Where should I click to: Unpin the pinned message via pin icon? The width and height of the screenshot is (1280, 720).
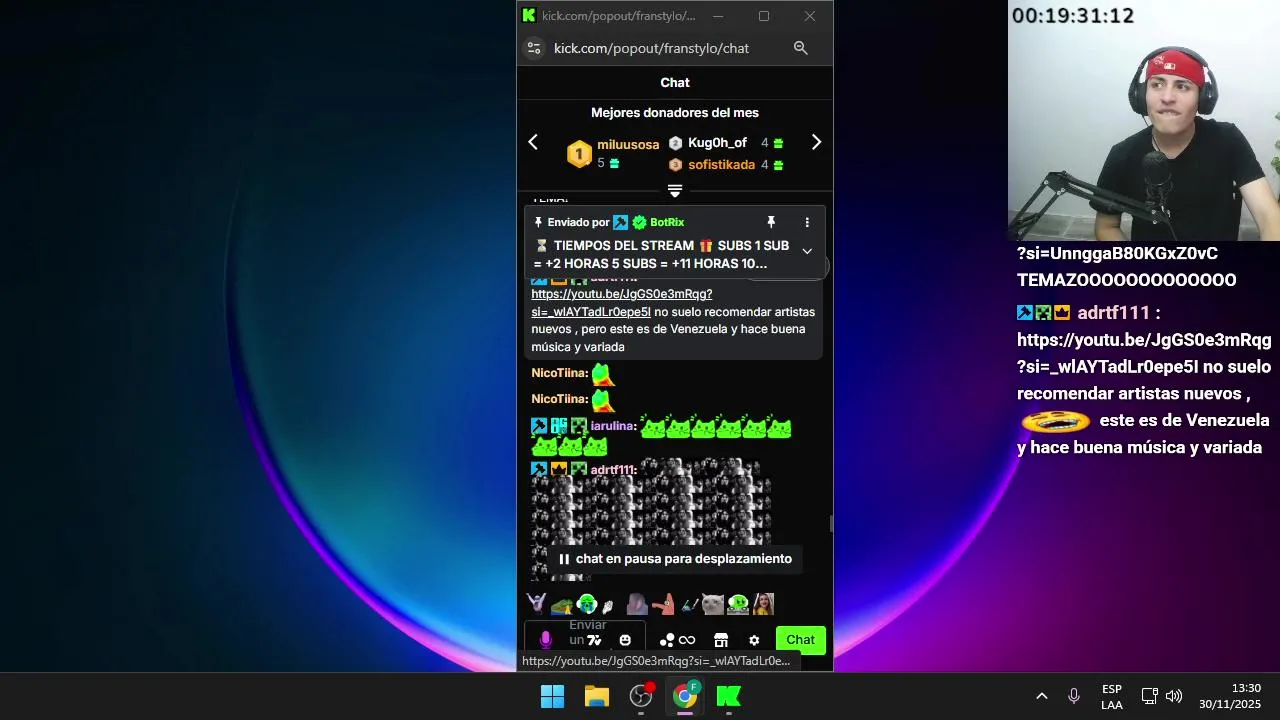[771, 222]
